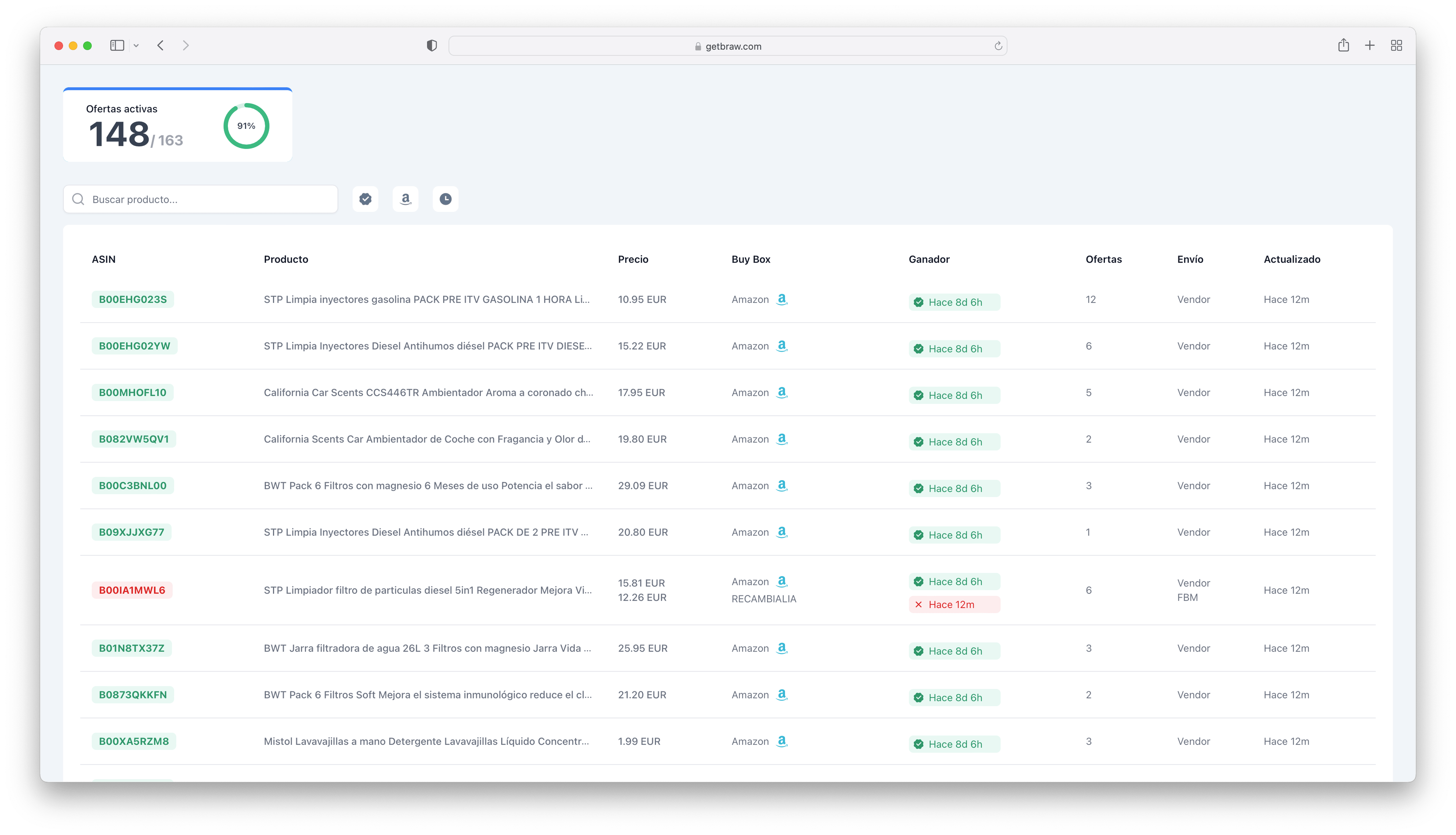Screen dimensions: 1456x835
Task: Toggle the Amazon seller filter icon
Action: click(406, 199)
